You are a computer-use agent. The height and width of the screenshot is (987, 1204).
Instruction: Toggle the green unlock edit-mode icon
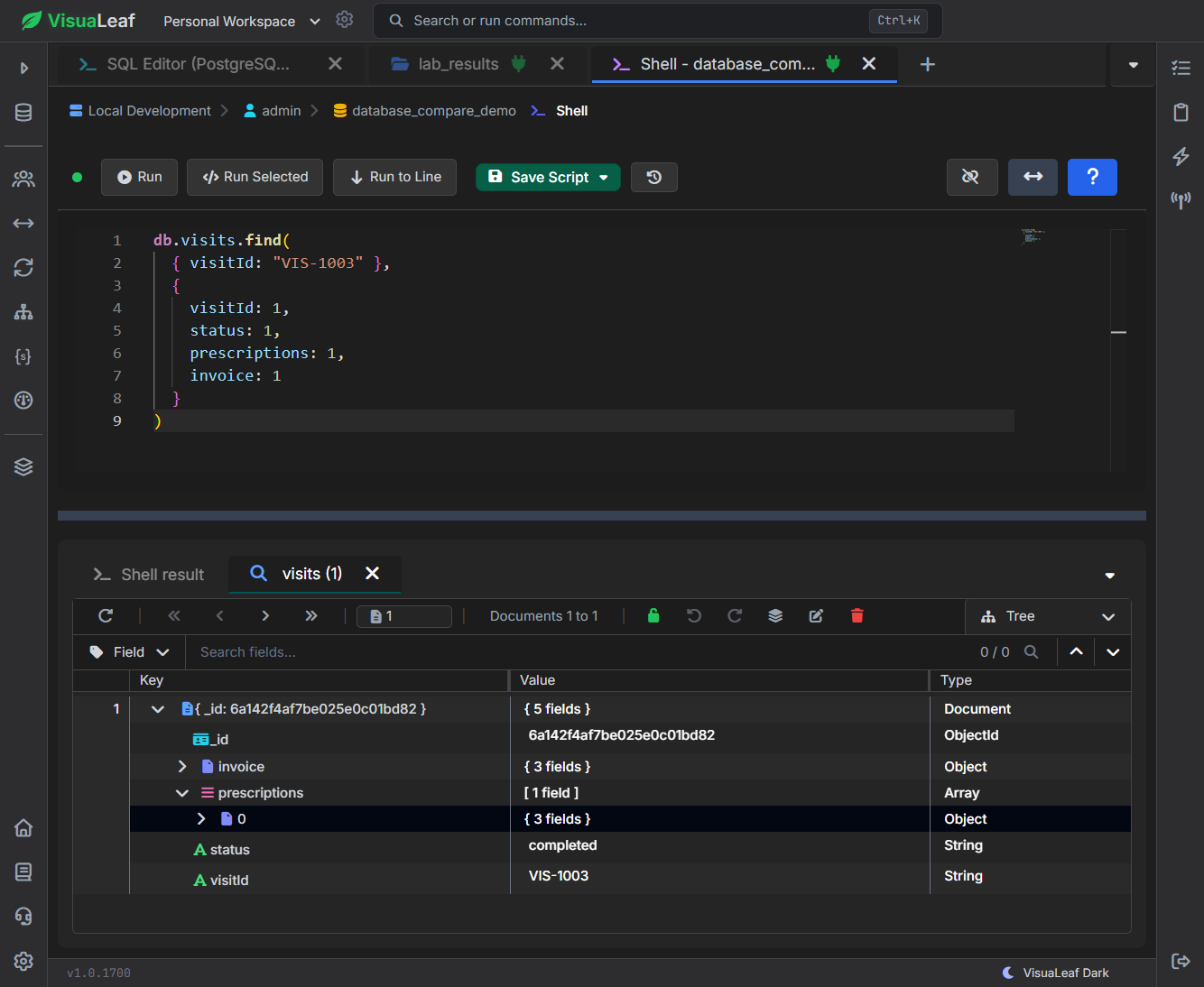(x=653, y=615)
